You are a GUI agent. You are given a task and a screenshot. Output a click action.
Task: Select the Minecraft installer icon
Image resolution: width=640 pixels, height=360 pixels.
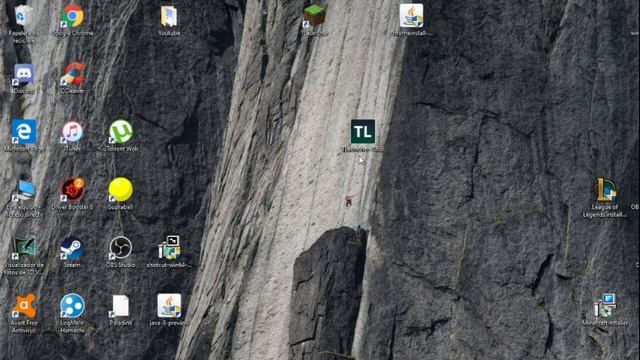point(605,306)
